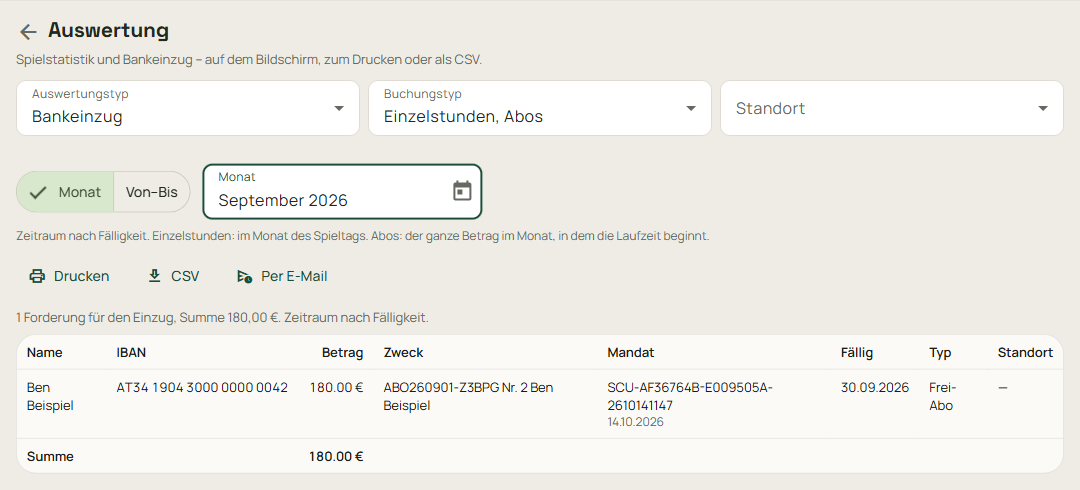1080x490 pixels.
Task: Download the CSV export
Action: pos(174,276)
